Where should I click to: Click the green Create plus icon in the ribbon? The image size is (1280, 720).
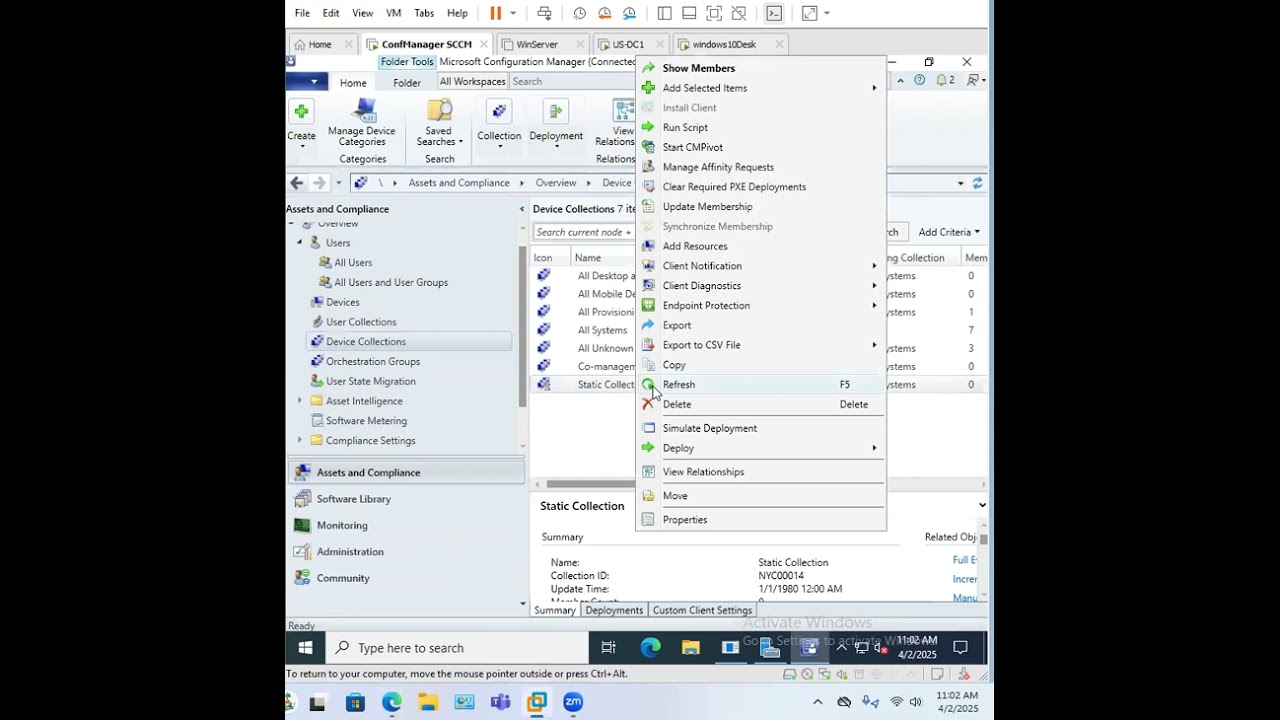301,112
